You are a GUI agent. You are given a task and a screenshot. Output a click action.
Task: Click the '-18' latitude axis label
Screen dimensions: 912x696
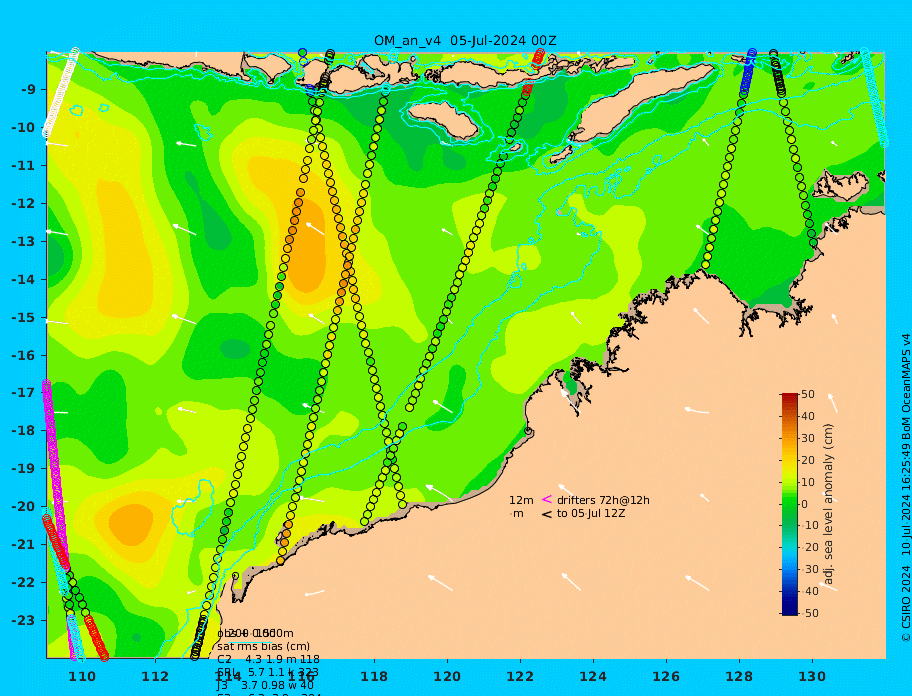[23, 430]
